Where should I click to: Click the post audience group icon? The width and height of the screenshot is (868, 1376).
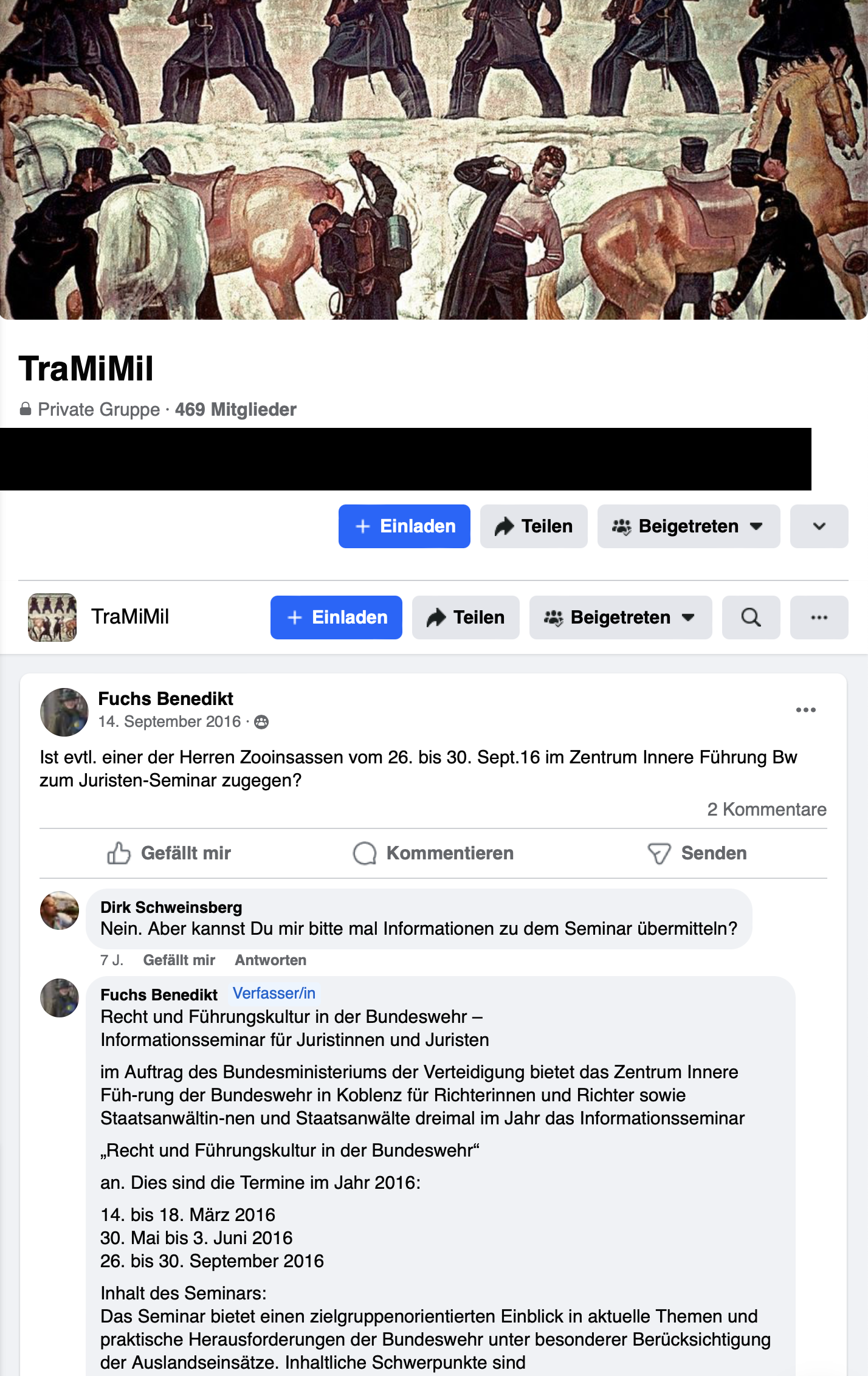(261, 722)
